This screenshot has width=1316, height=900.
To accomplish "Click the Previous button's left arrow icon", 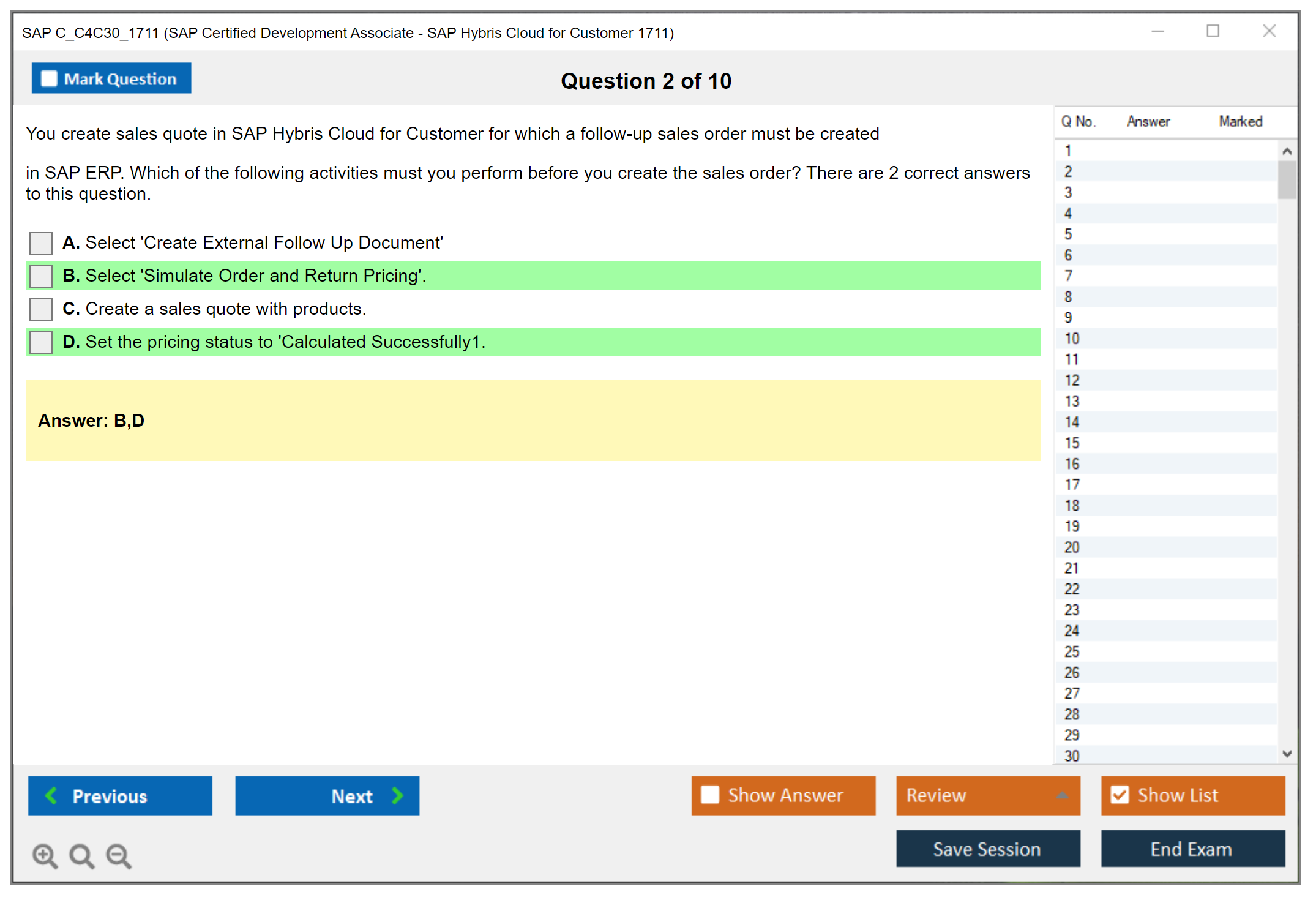I will [51, 795].
